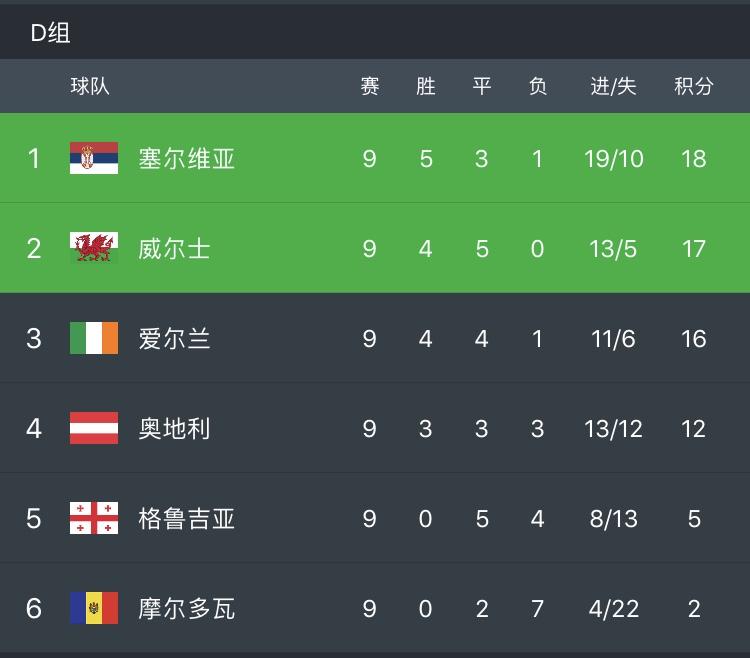The width and height of the screenshot is (750, 658).
Task: Open team 塞尔维亚 details
Action: [x=187, y=158]
